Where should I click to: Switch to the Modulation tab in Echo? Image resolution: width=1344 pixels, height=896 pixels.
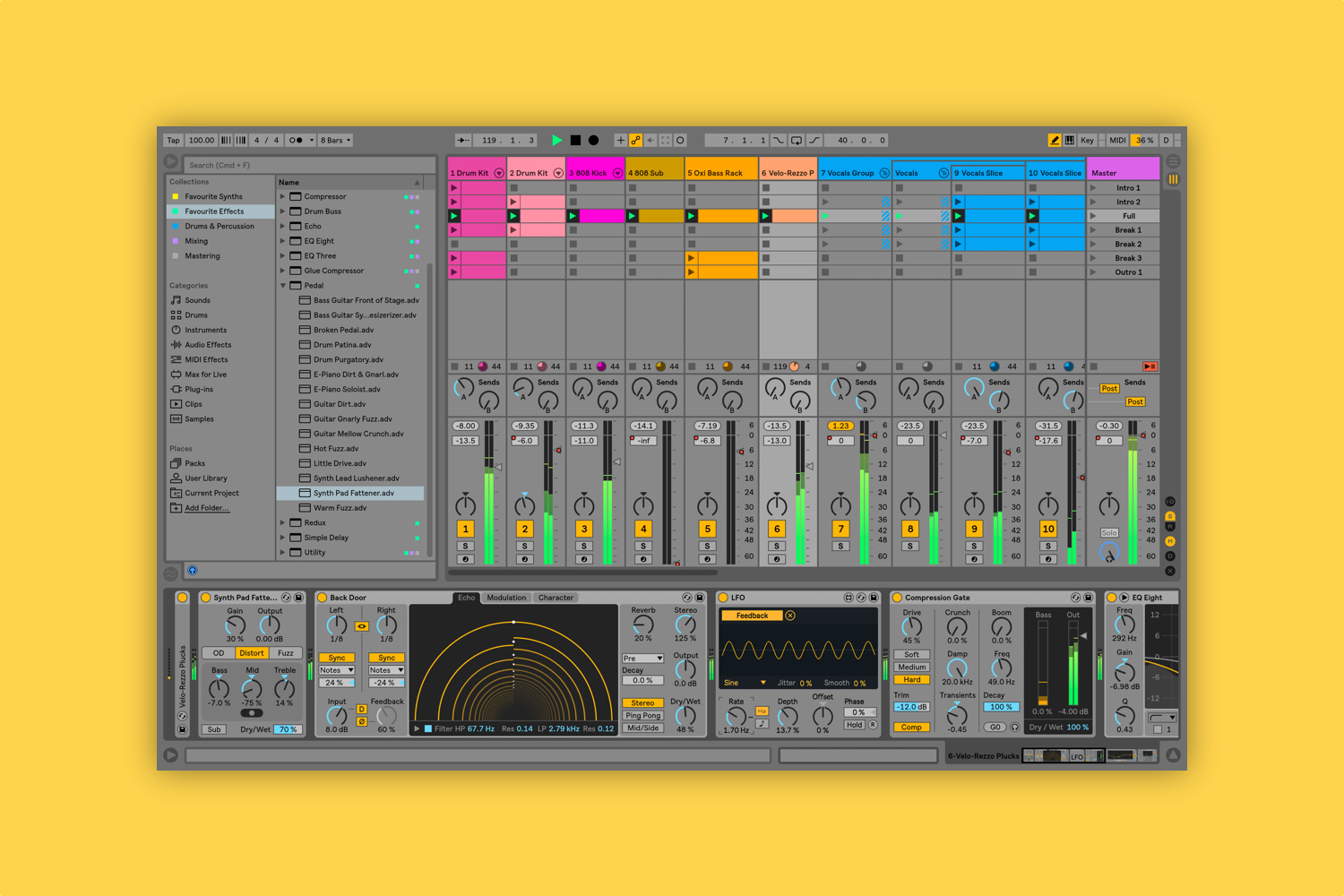point(506,598)
